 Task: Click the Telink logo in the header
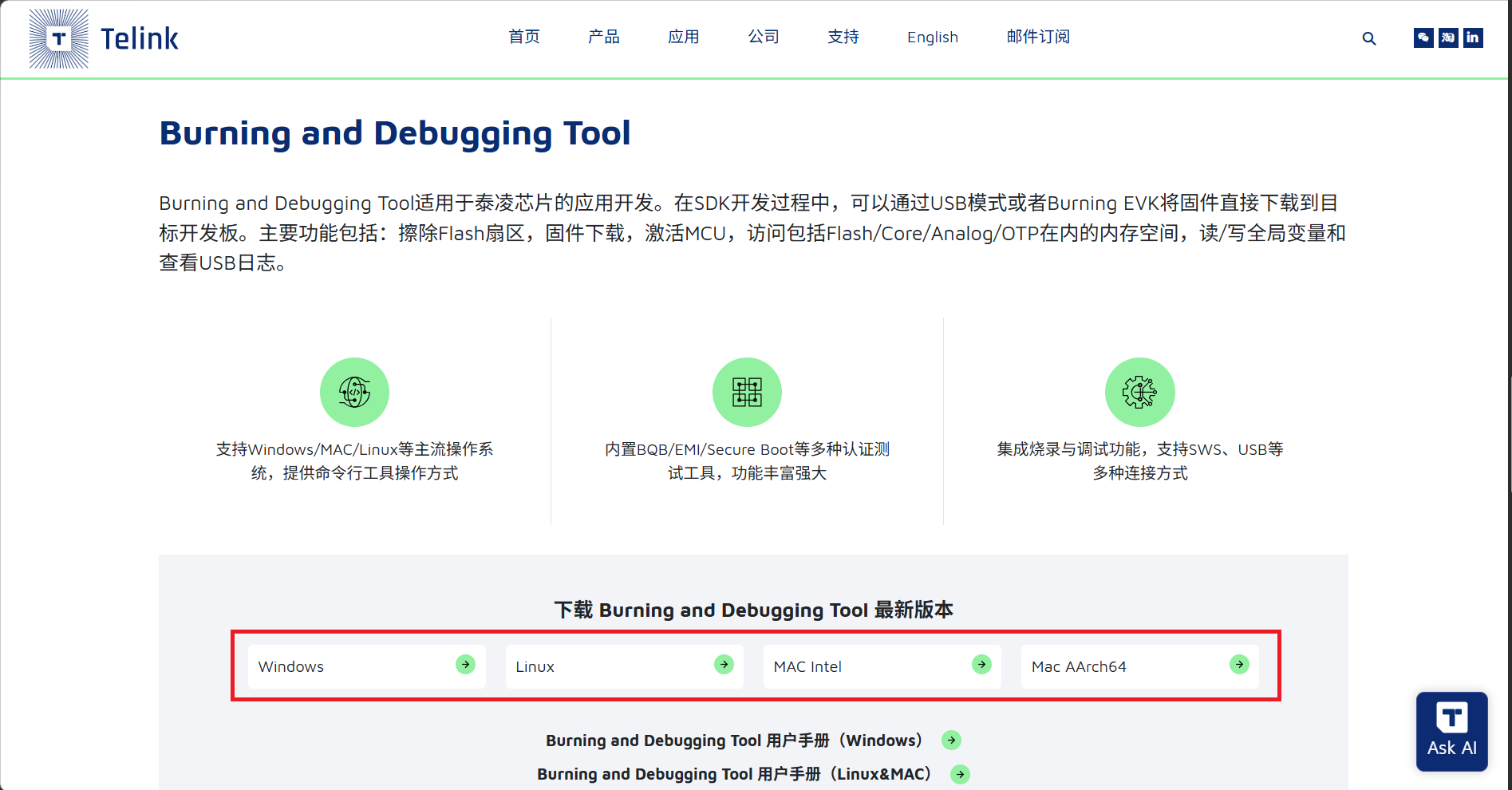(104, 38)
